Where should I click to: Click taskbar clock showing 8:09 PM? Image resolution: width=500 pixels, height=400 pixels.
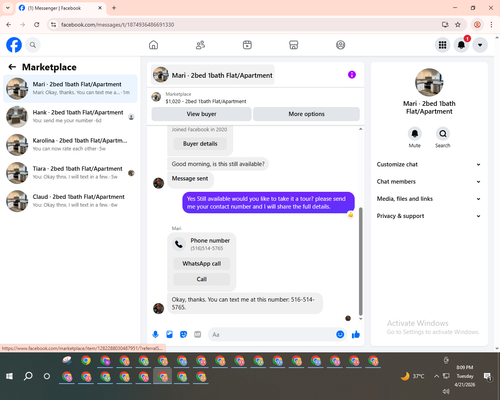coord(465,376)
